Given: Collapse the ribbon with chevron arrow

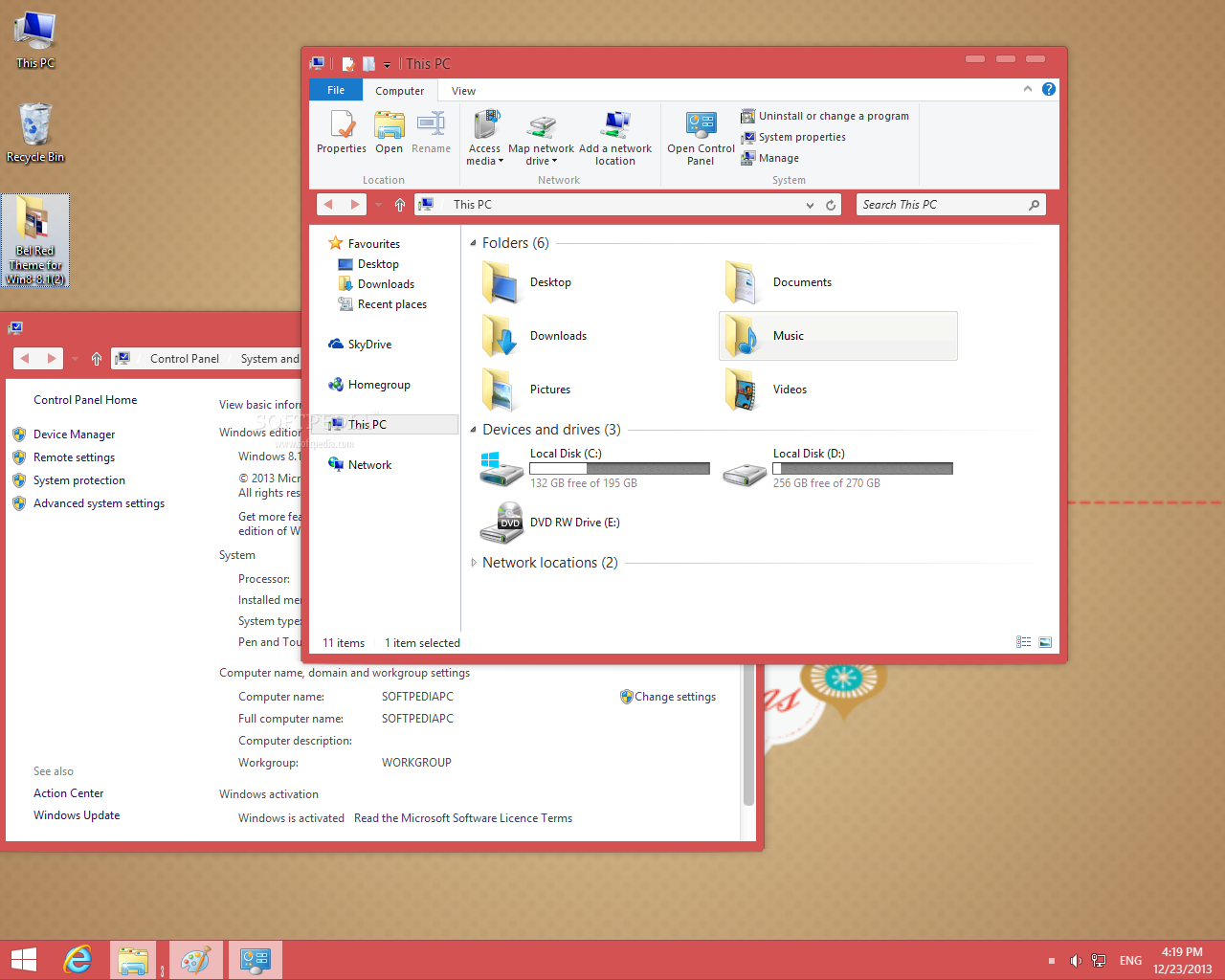Looking at the screenshot, I should point(1028,89).
